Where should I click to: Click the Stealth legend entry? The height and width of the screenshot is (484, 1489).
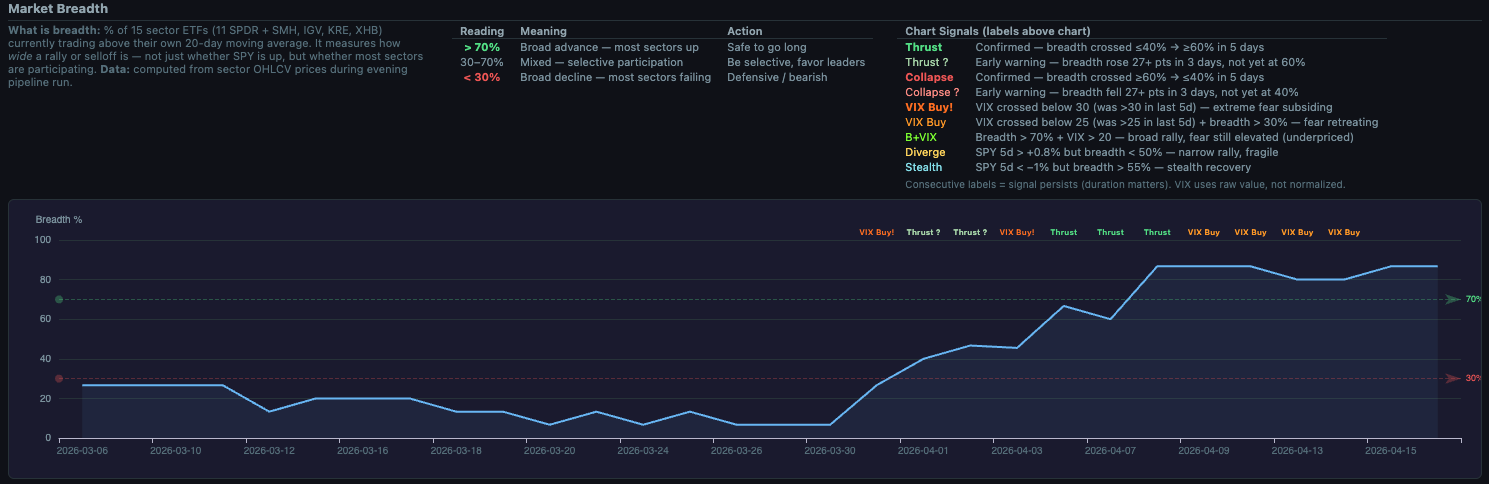pyautogui.click(x=923, y=167)
